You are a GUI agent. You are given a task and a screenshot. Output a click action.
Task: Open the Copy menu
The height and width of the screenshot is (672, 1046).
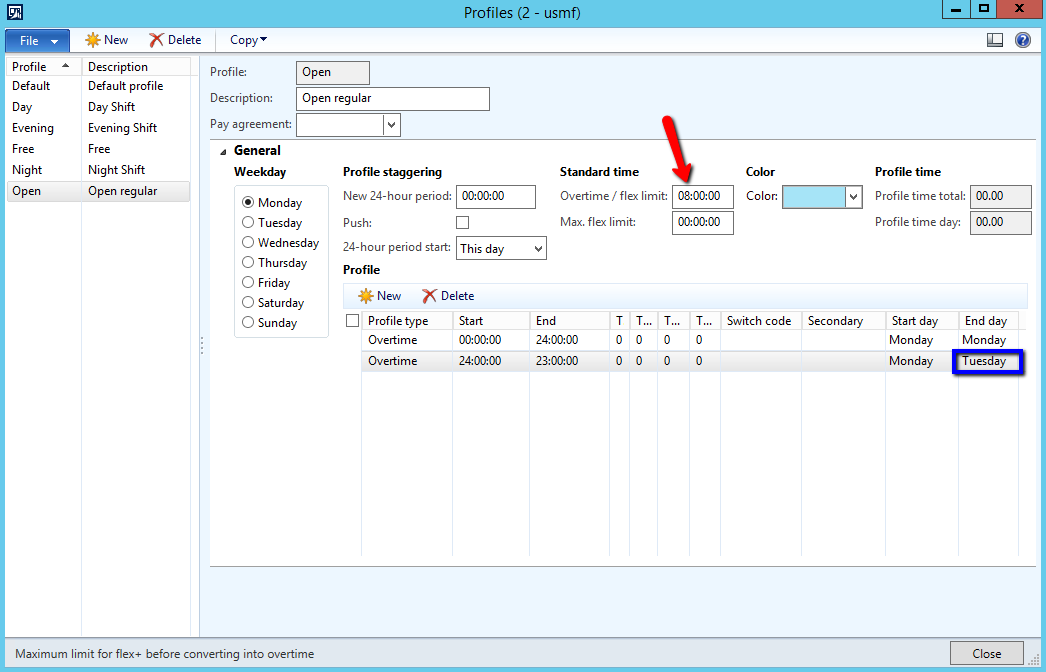[248, 40]
